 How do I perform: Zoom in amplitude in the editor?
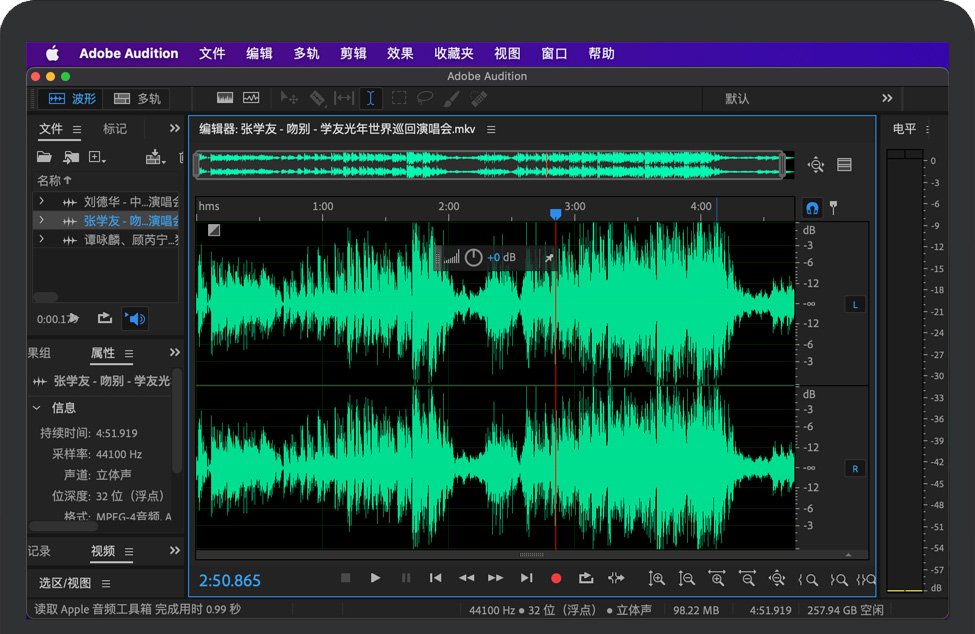[x=657, y=578]
